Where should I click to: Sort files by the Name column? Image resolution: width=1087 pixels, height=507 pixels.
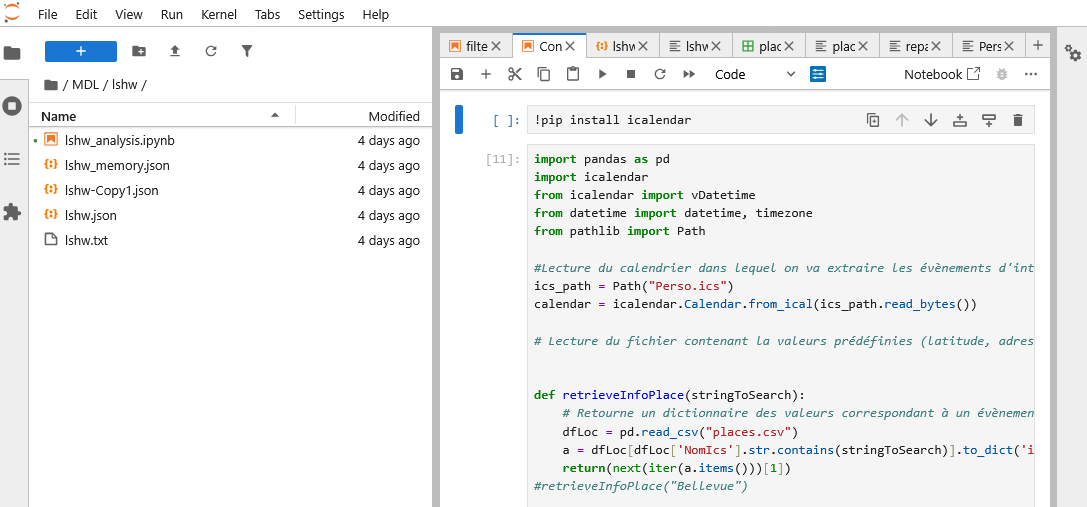[59, 116]
